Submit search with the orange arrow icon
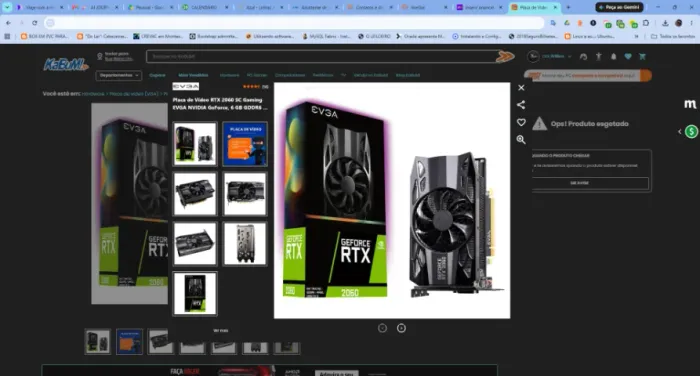Screen dimensions: 700x376 pyautogui.click(x=505, y=56)
